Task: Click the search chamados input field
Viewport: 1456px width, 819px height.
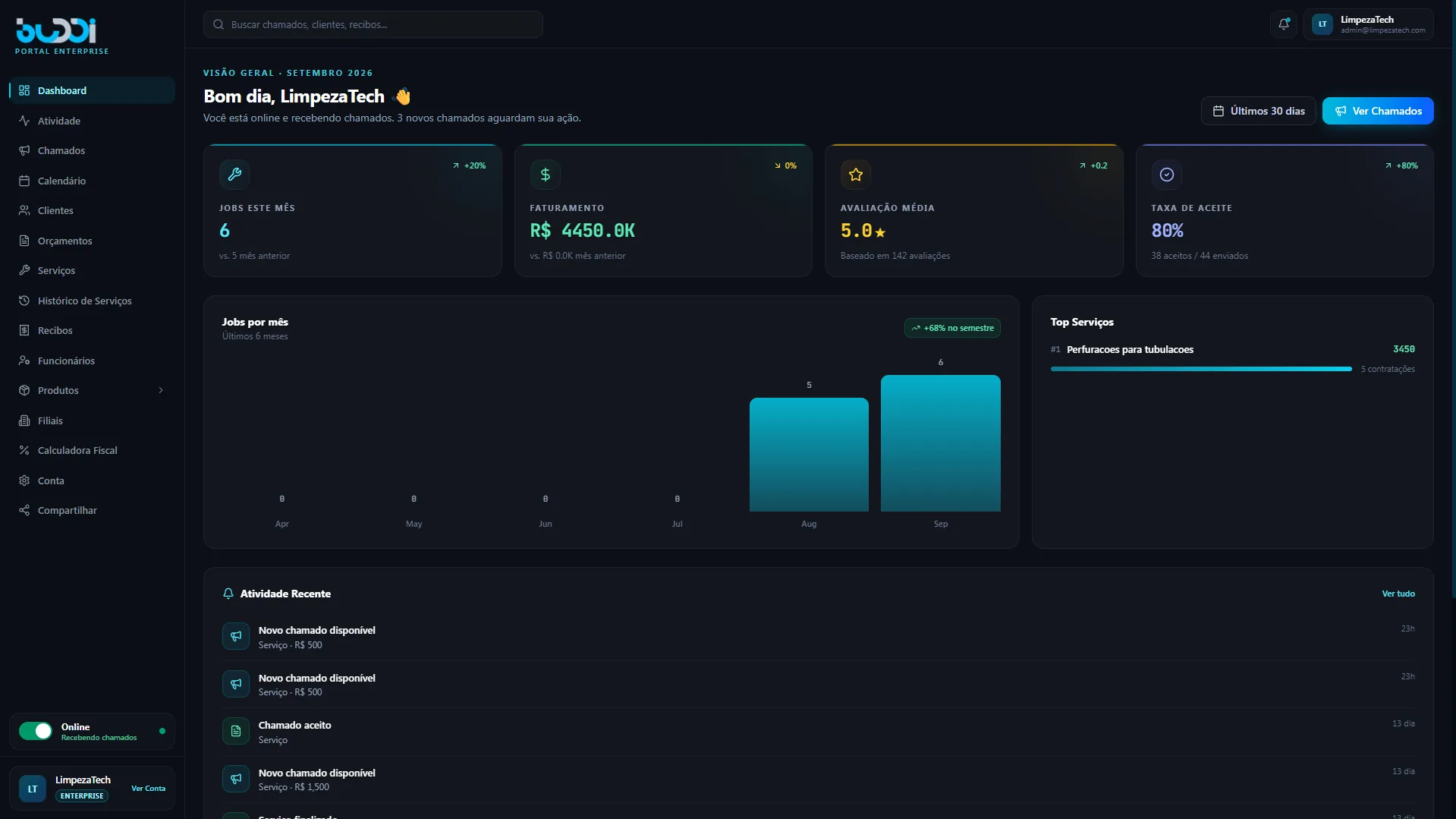Action: point(373,24)
